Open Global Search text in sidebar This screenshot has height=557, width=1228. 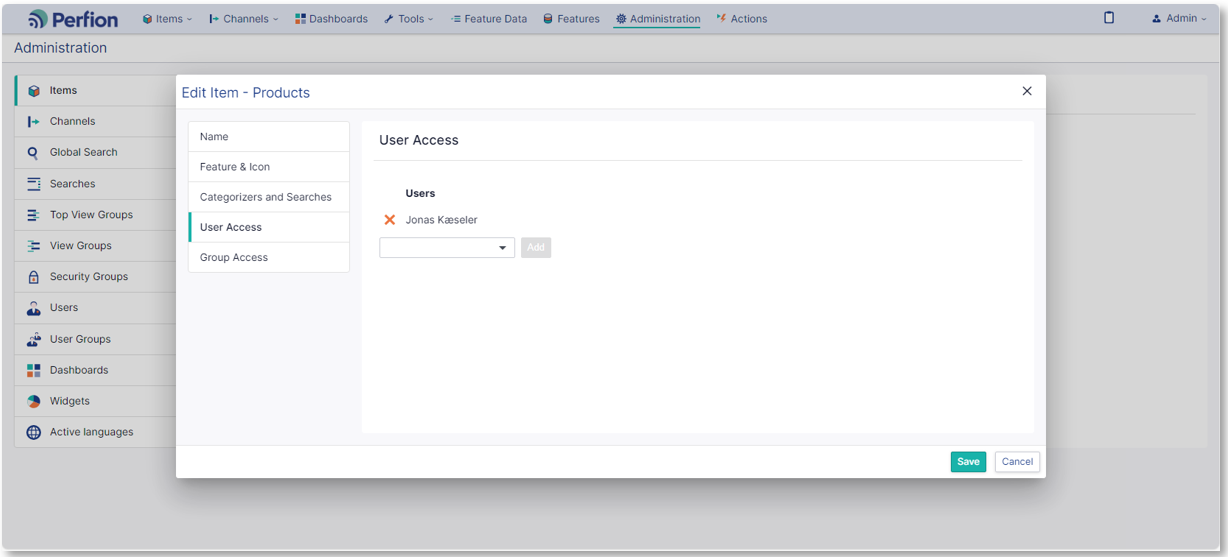(x=84, y=152)
